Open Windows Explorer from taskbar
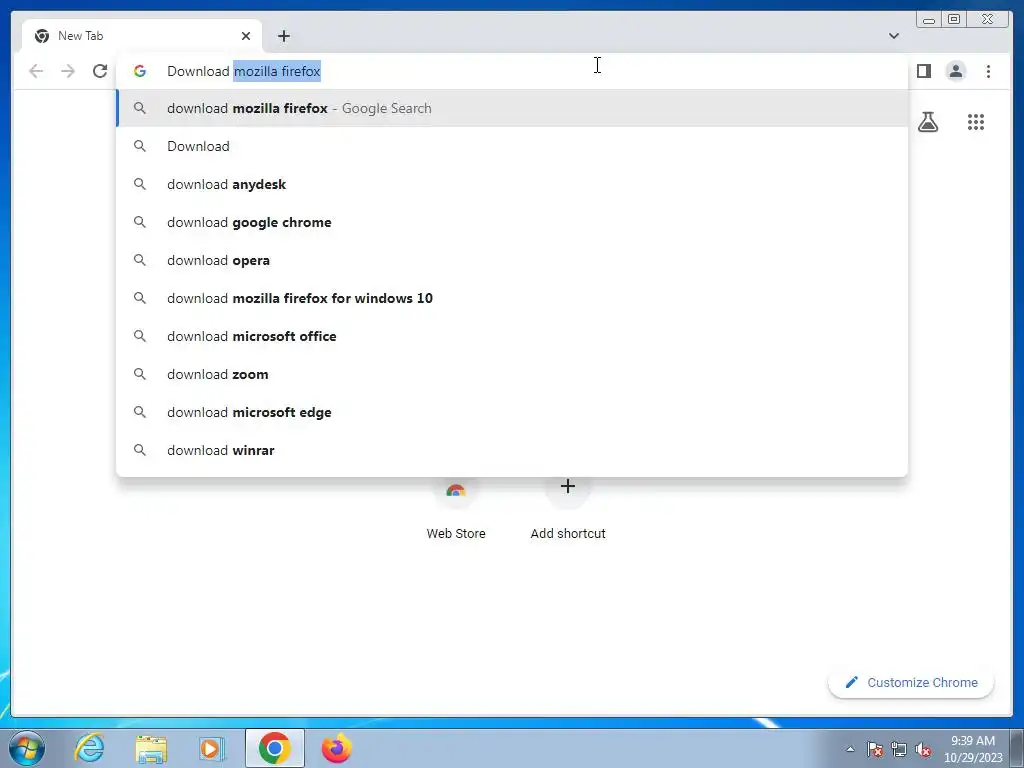This screenshot has width=1024, height=768. coord(151,748)
